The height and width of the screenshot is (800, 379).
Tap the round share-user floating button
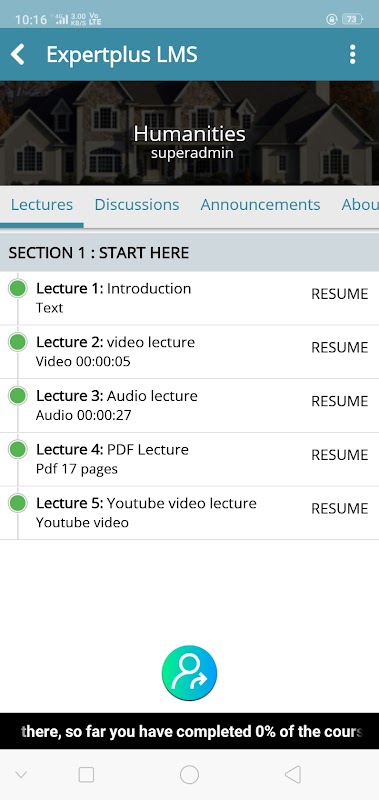click(189, 673)
